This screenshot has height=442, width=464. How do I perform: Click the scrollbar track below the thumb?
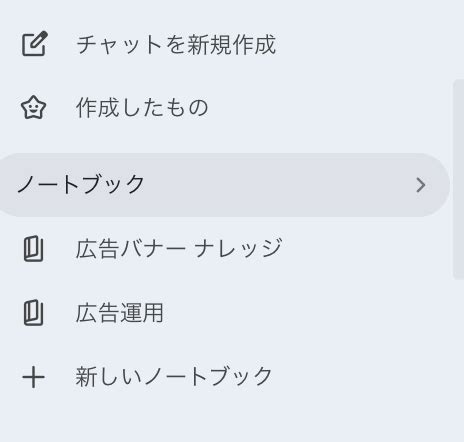click(x=459, y=360)
